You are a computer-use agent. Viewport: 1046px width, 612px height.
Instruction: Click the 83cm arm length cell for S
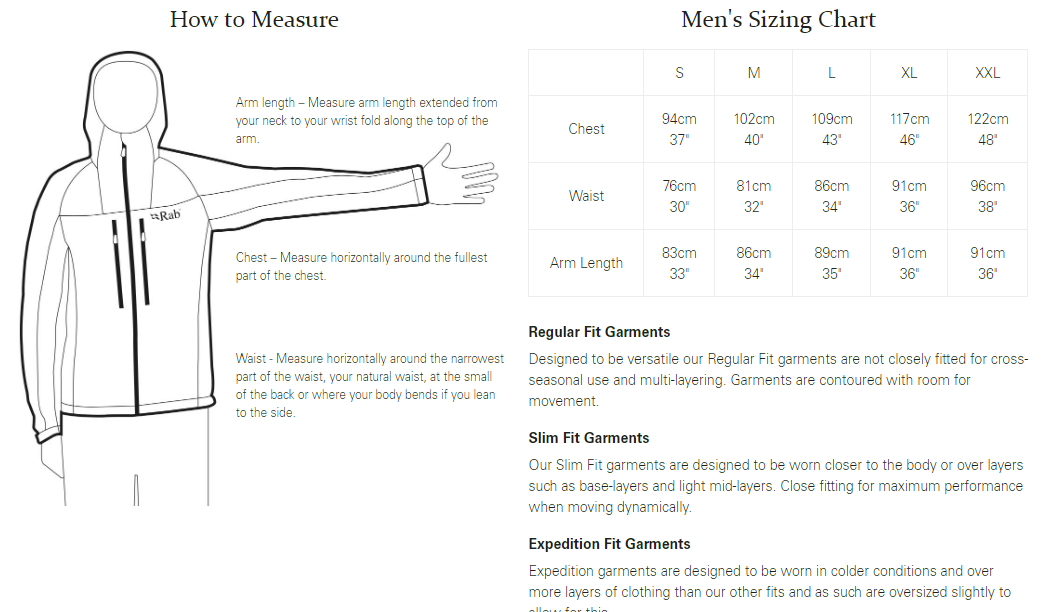click(679, 263)
